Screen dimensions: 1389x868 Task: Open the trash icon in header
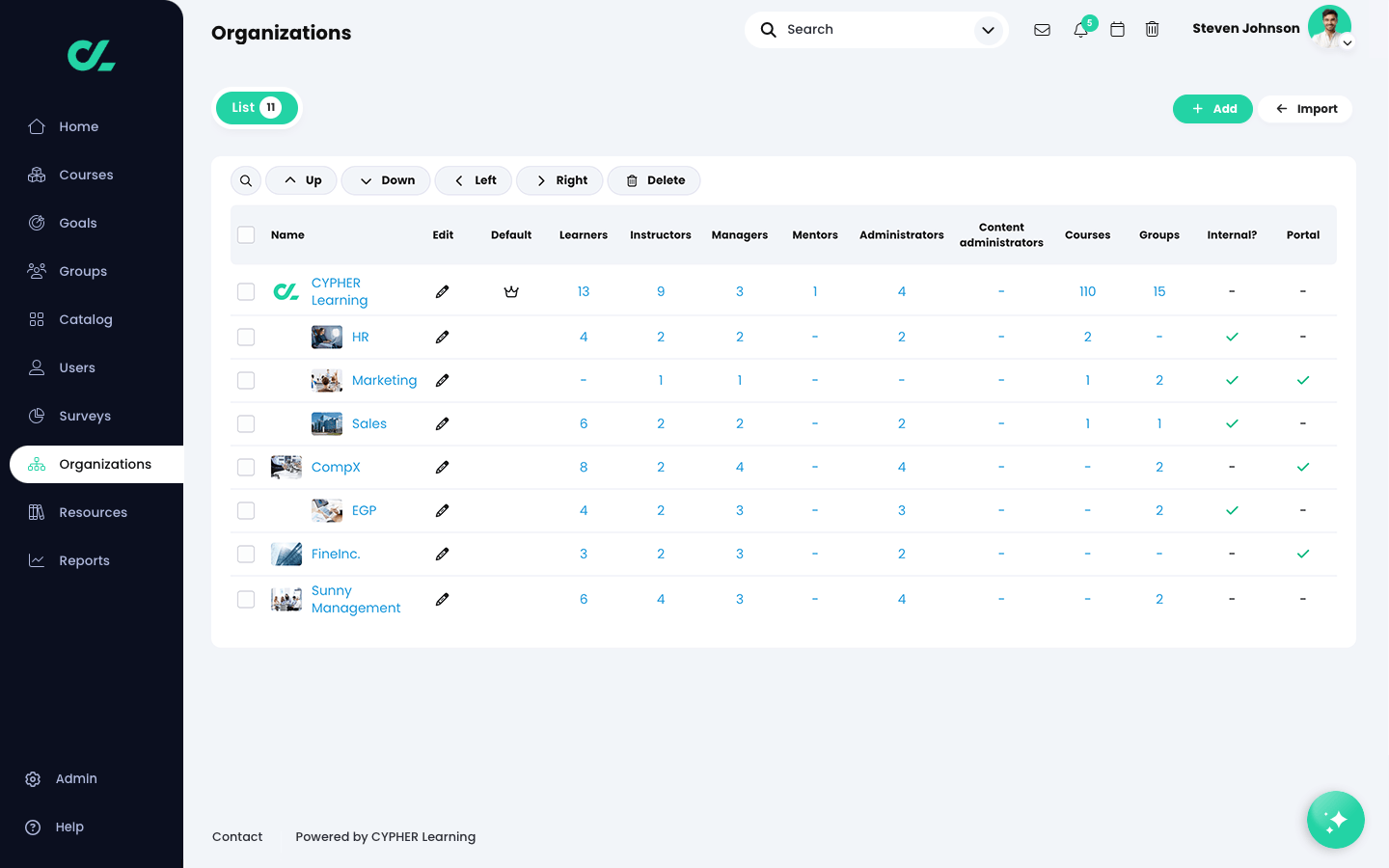[1152, 30]
